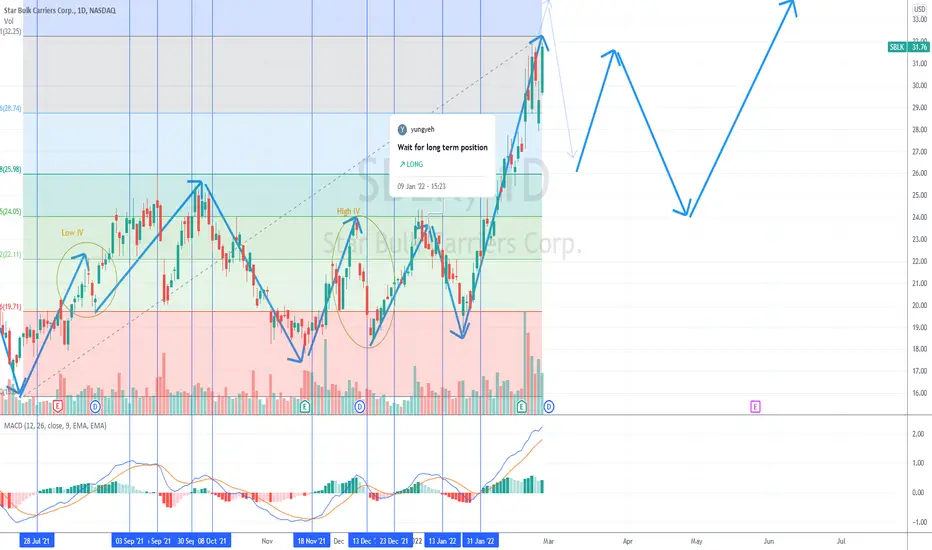Open the yungyeh author name link
The height and width of the screenshot is (550, 932).
click(423, 129)
